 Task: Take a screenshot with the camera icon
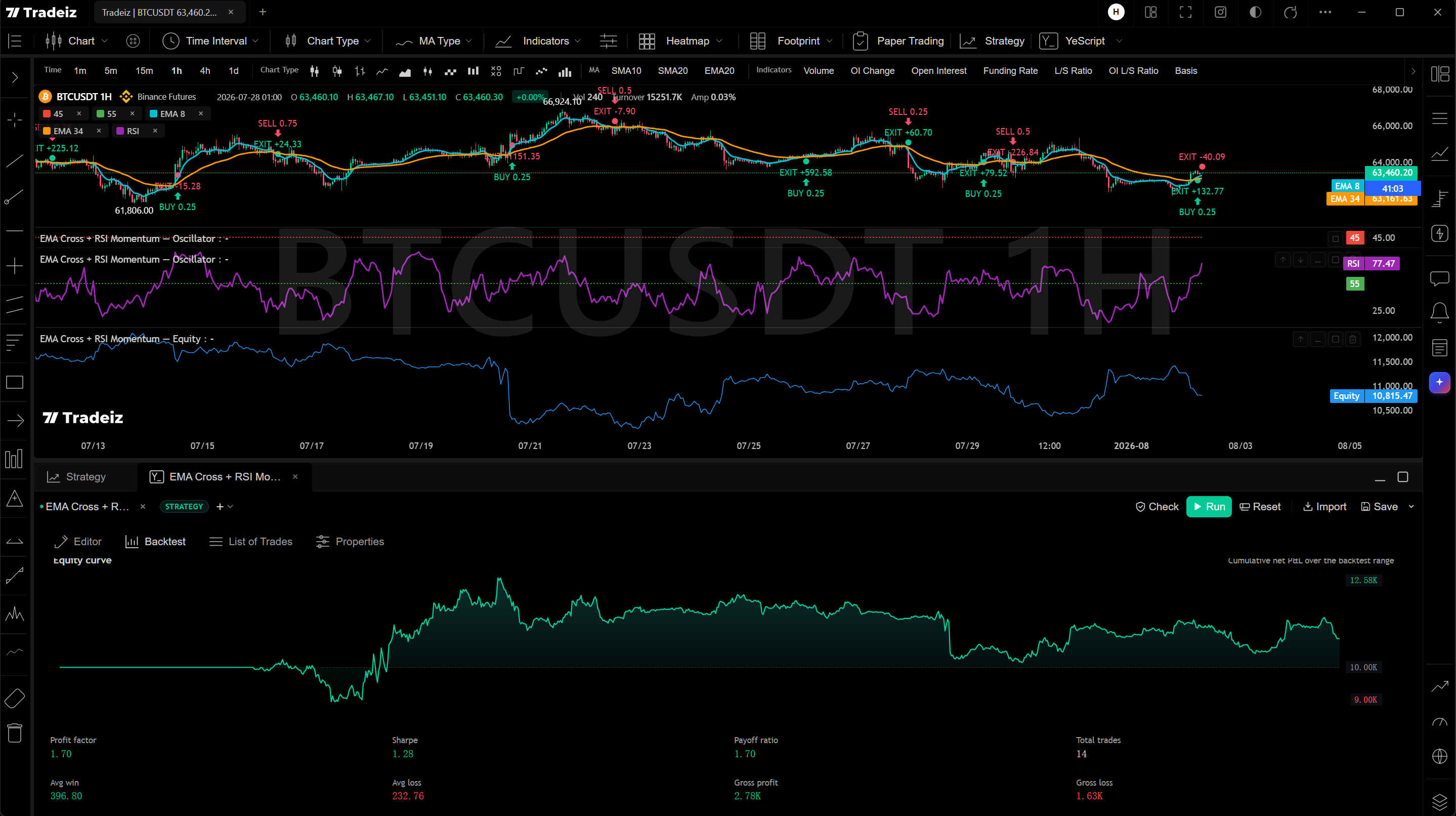tap(1220, 12)
